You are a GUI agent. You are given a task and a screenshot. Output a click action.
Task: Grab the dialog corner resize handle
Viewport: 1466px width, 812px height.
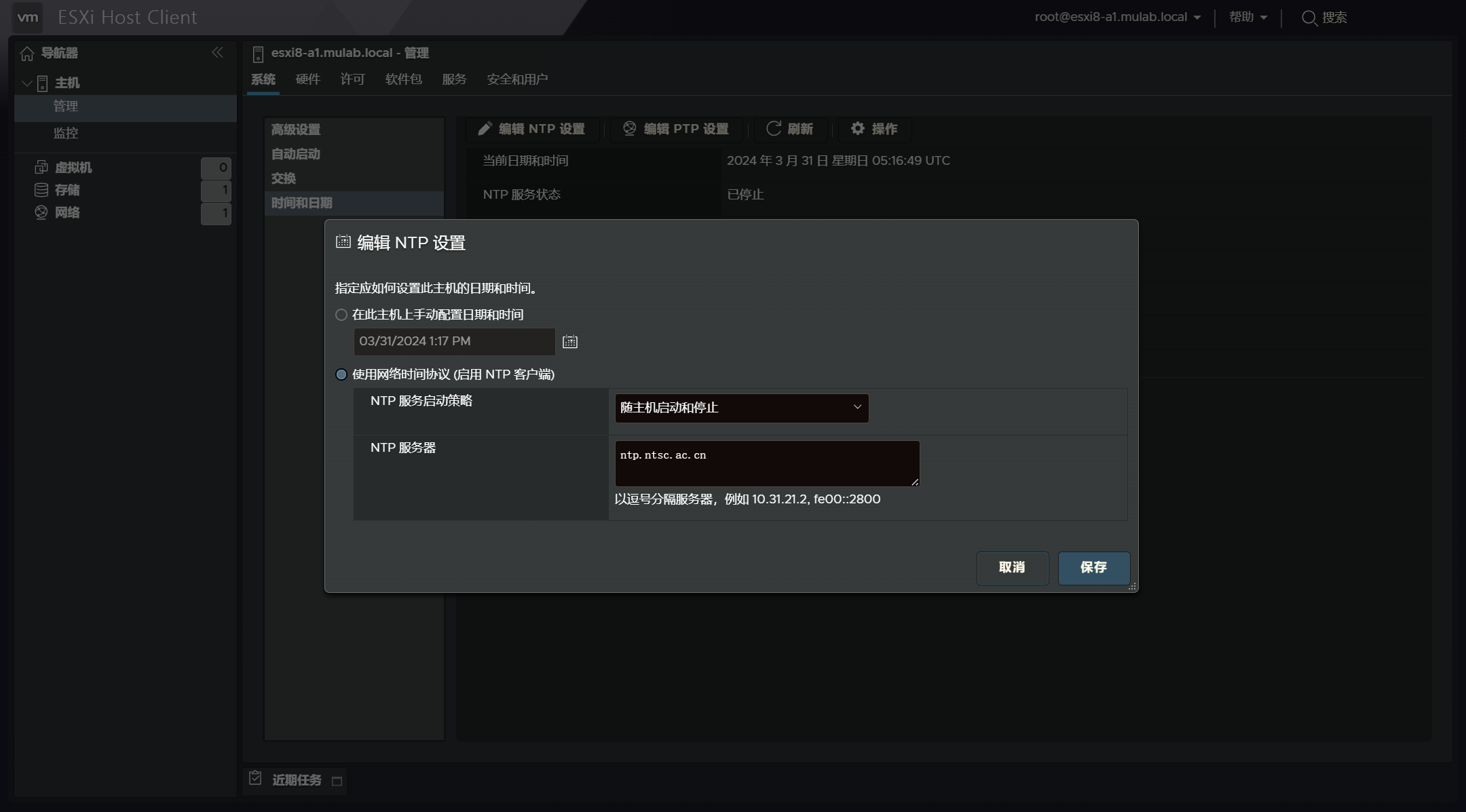coord(1132,587)
